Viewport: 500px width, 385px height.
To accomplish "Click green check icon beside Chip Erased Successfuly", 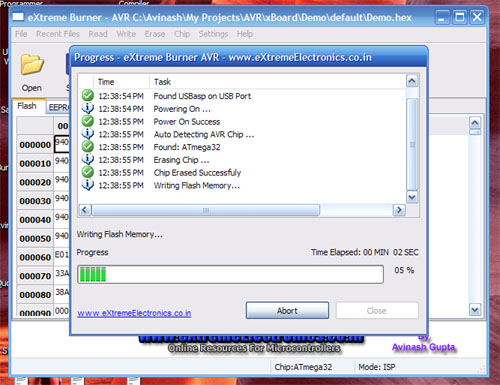I will click(x=88, y=172).
